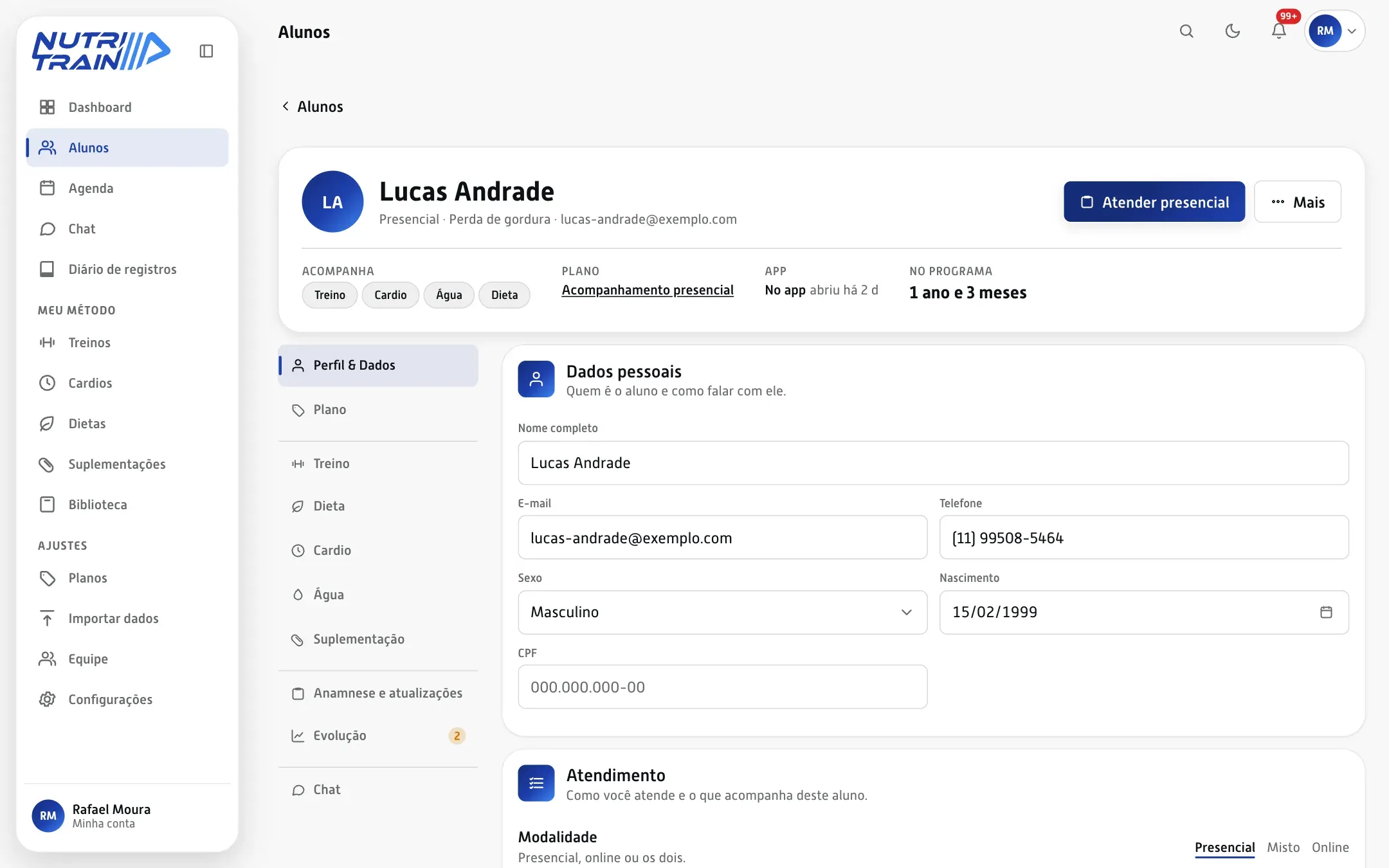Expand the Sexo dropdown

pos(723,612)
